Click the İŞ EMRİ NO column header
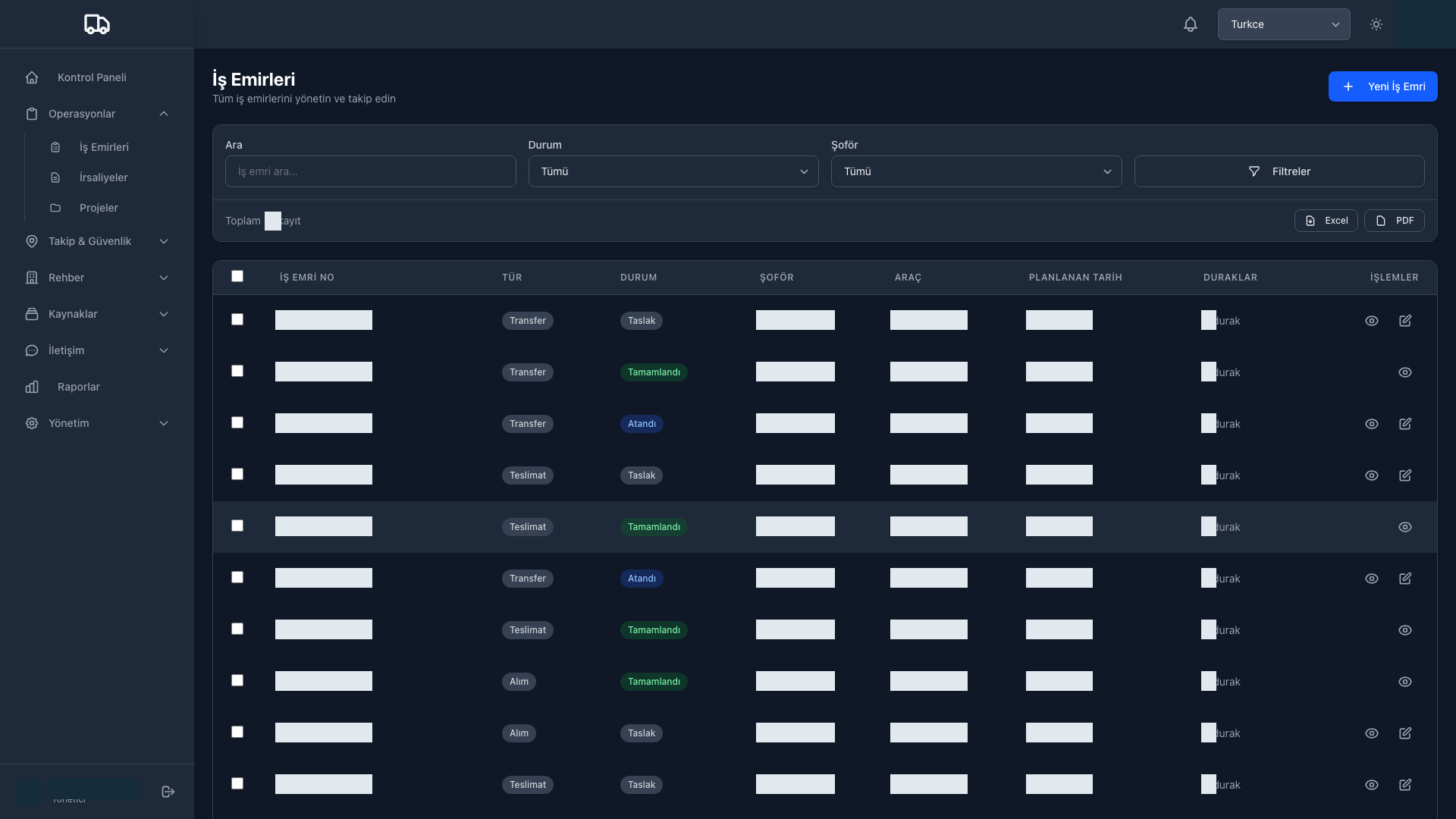 point(307,278)
